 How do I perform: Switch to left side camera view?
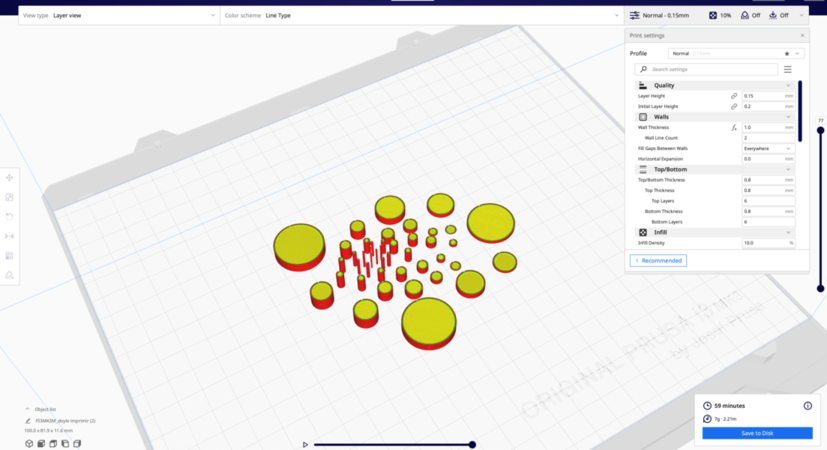pyautogui.click(x=65, y=444)
